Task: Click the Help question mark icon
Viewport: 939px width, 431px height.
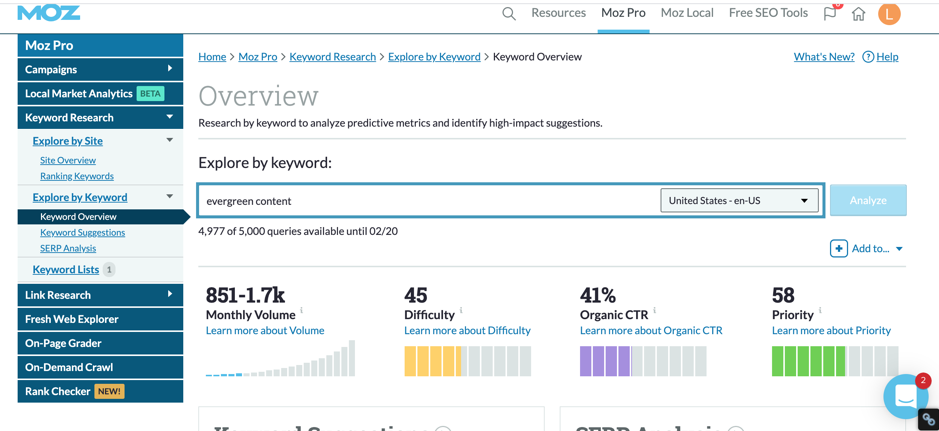Action: point(868,57)
